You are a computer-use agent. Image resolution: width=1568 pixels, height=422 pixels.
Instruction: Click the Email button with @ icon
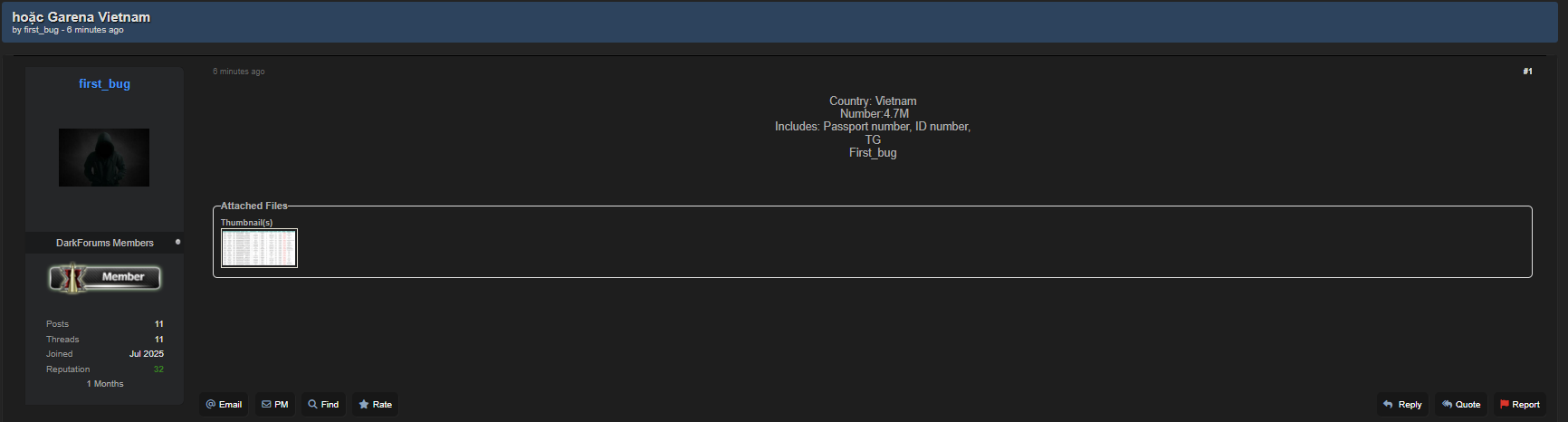point(224,405)
